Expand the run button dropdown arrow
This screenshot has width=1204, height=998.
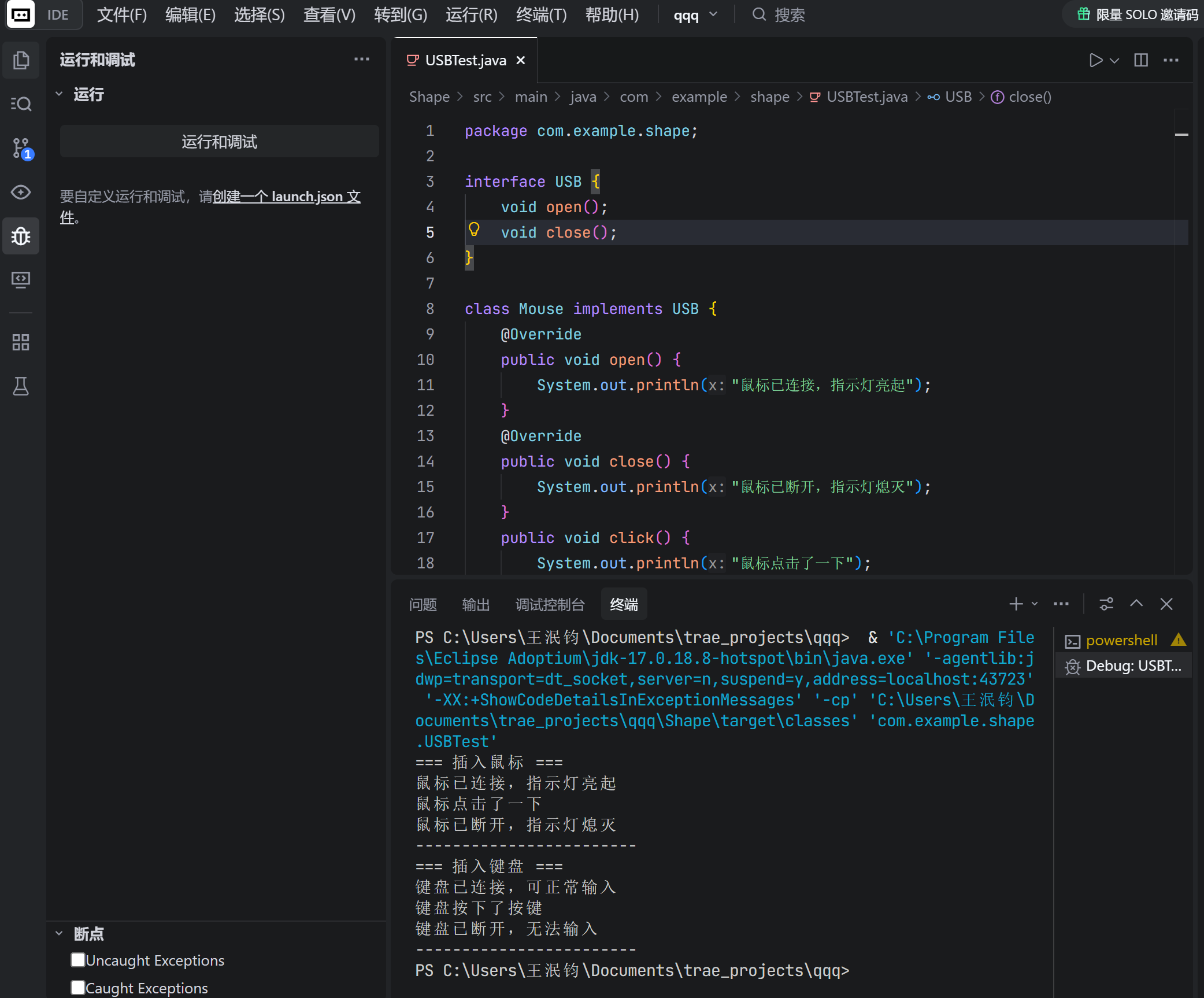coord(1115,60)
